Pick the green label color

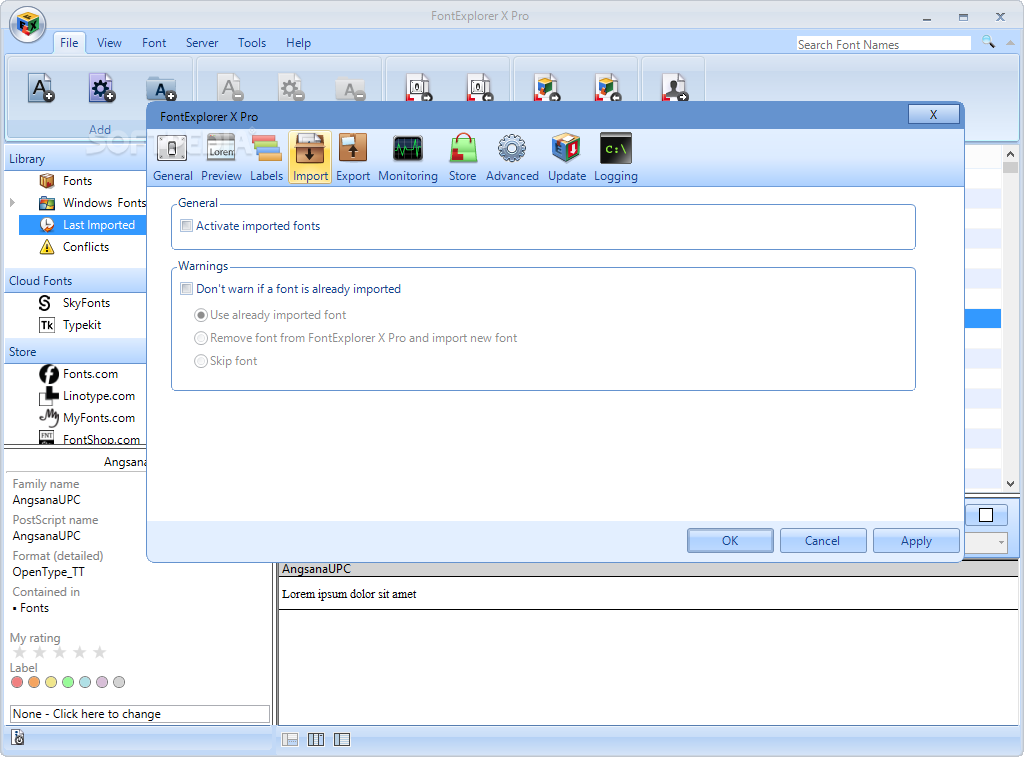[68, 682]
